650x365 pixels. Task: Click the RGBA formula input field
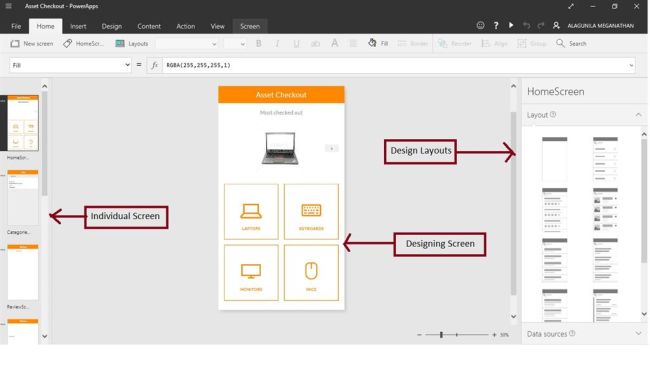(394, 65)
